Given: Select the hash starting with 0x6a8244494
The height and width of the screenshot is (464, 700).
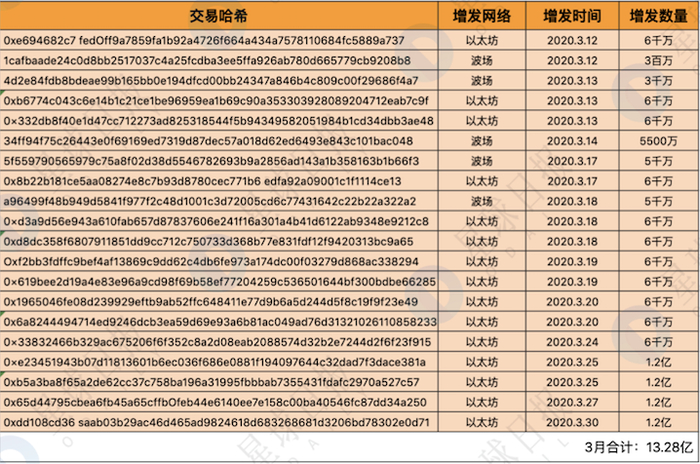Looking at the screenshot, I should tap(220, 322).
